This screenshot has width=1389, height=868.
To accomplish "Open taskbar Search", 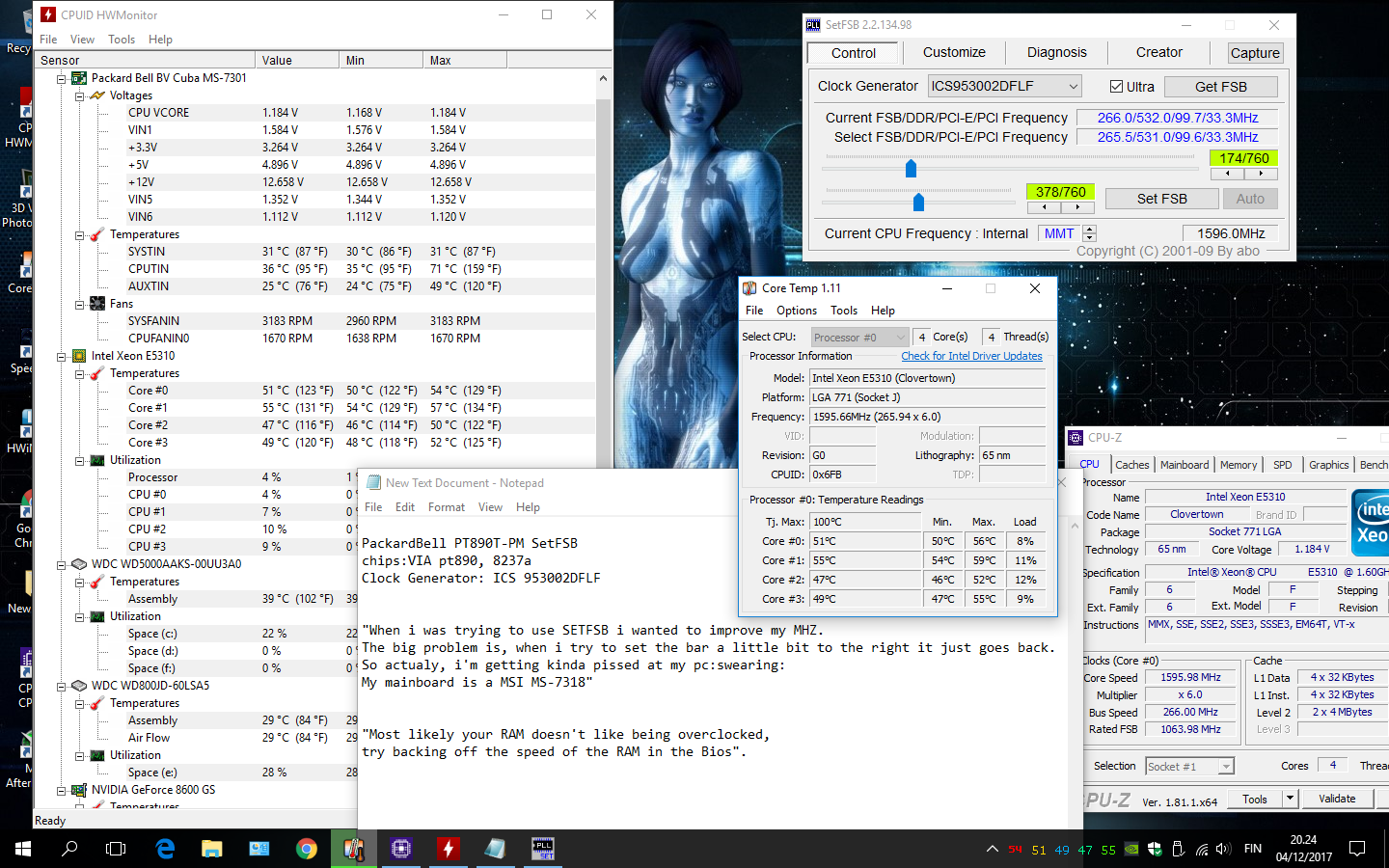I will [69, 849].
